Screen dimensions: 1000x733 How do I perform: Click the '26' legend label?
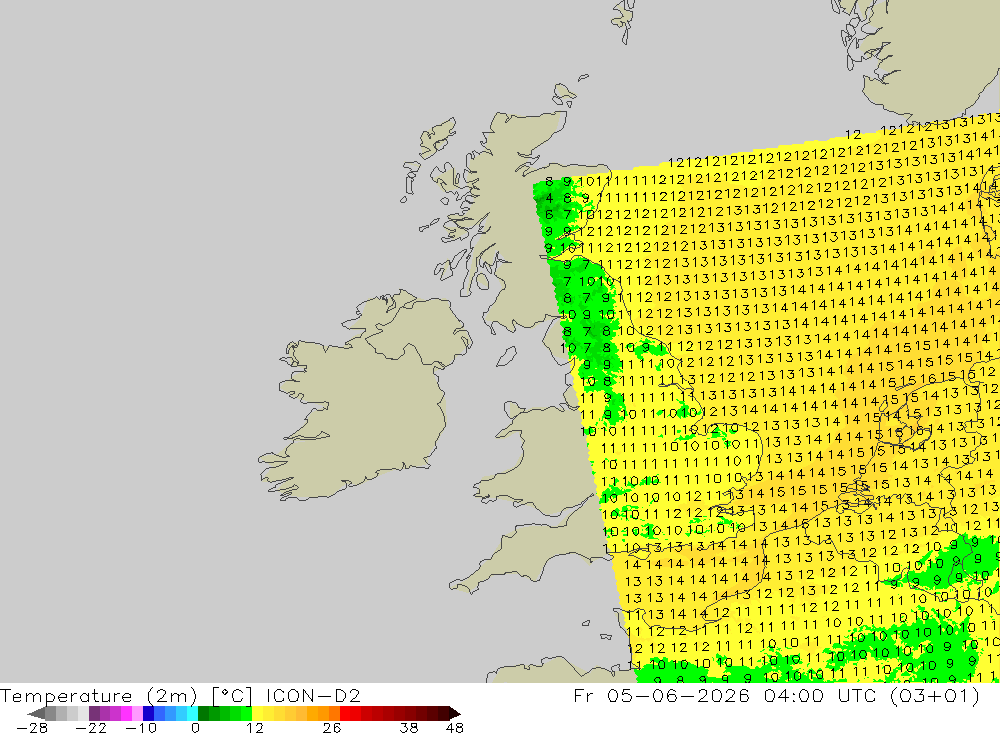pos(332,728)
